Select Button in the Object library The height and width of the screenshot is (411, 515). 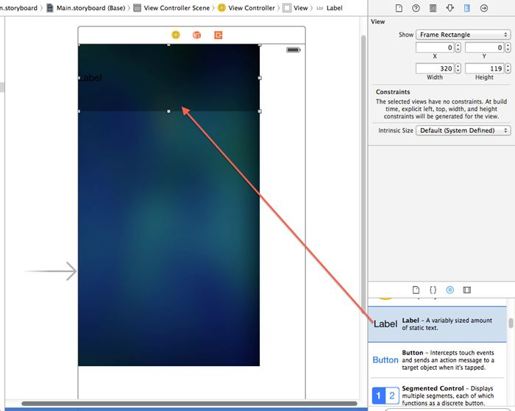[x=437, y=360]
